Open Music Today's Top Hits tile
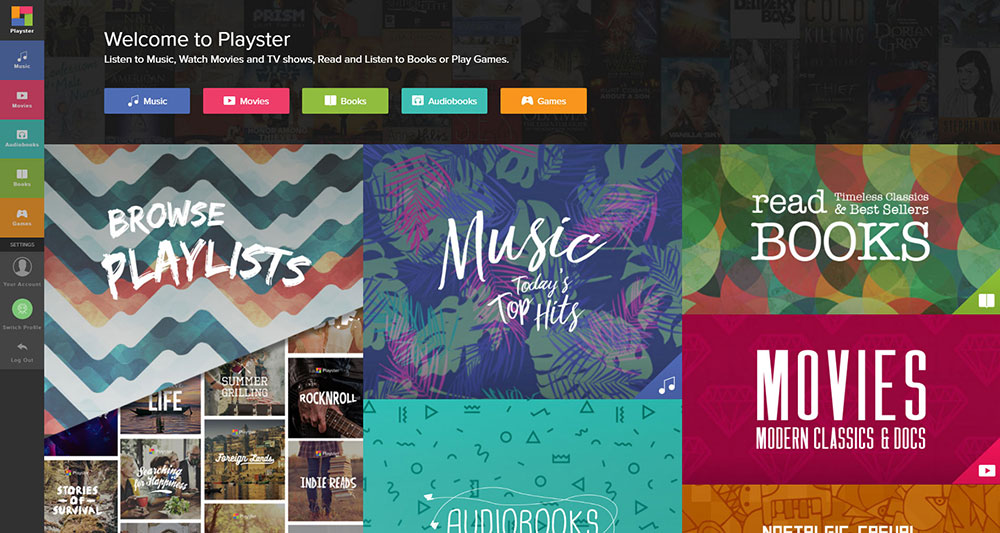 click(522, 272)
